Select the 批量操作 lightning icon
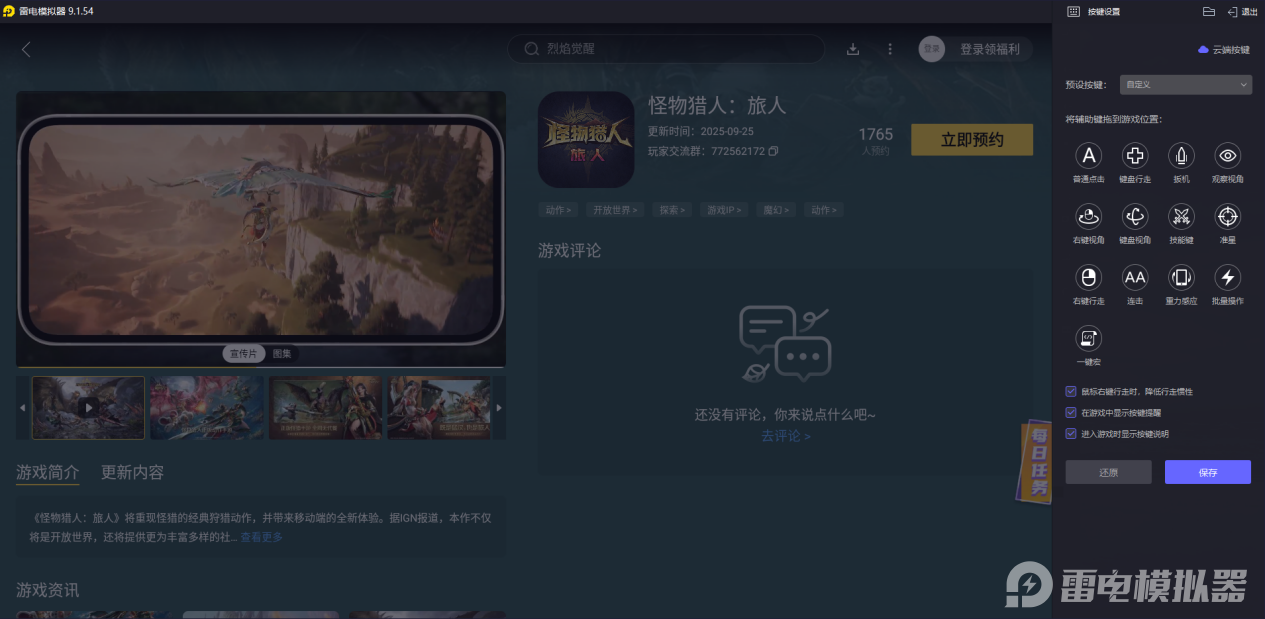This screenshot has width=1265, height=619. [x=1228, y=277]
